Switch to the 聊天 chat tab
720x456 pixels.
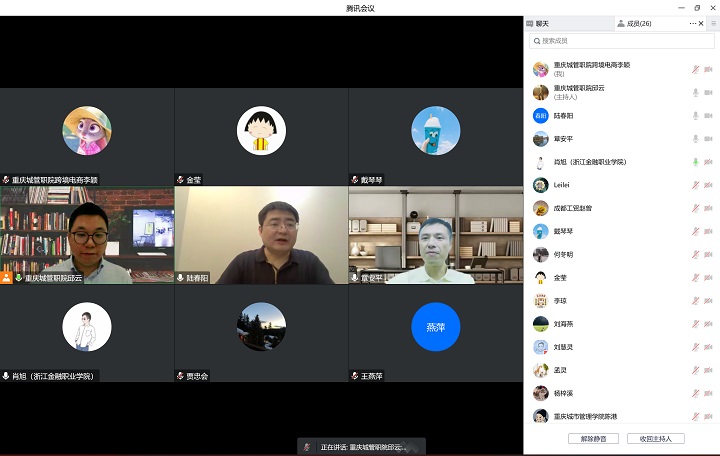541,23
